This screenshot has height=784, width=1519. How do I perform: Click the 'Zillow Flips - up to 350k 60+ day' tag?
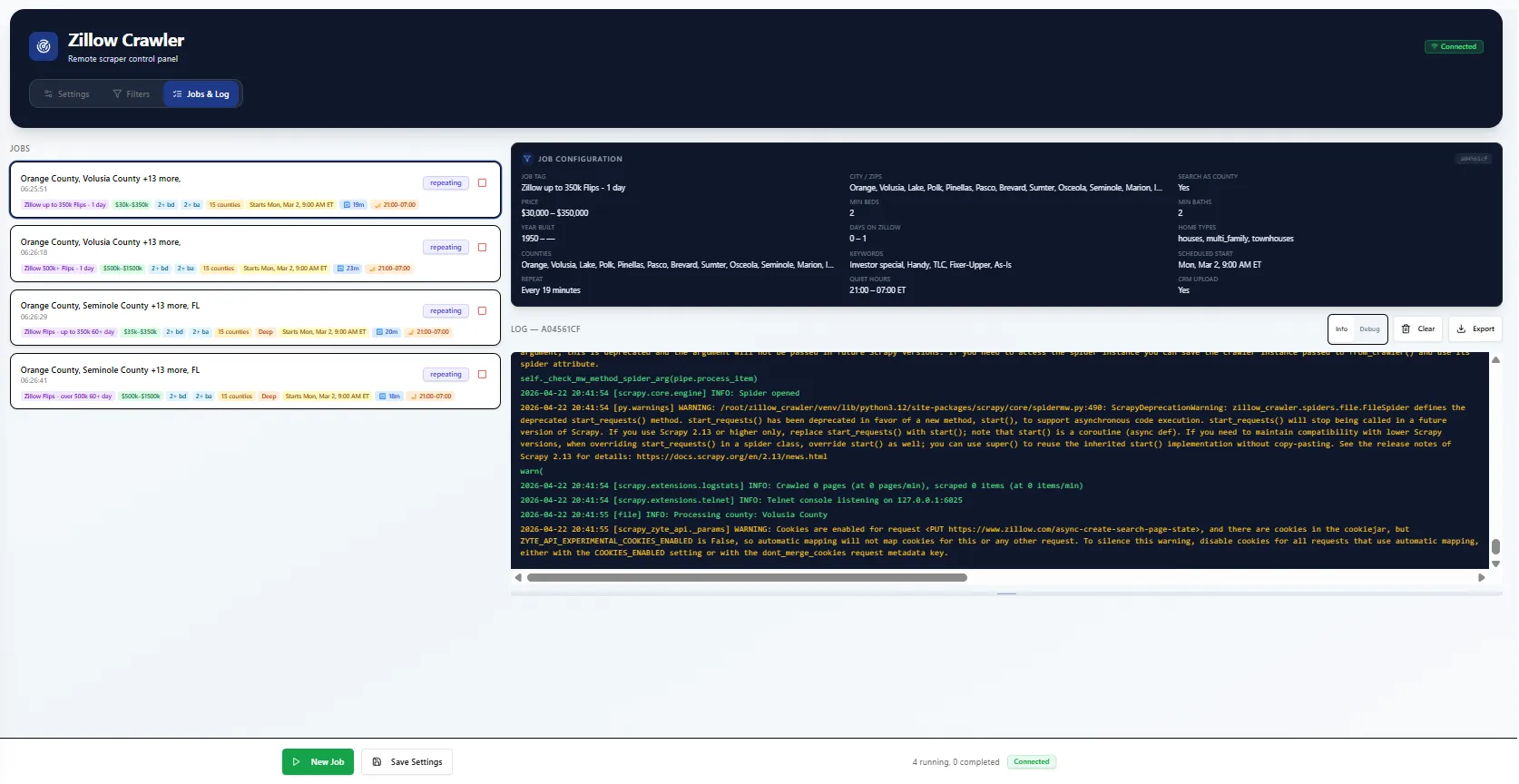click(x=69, y=332)
